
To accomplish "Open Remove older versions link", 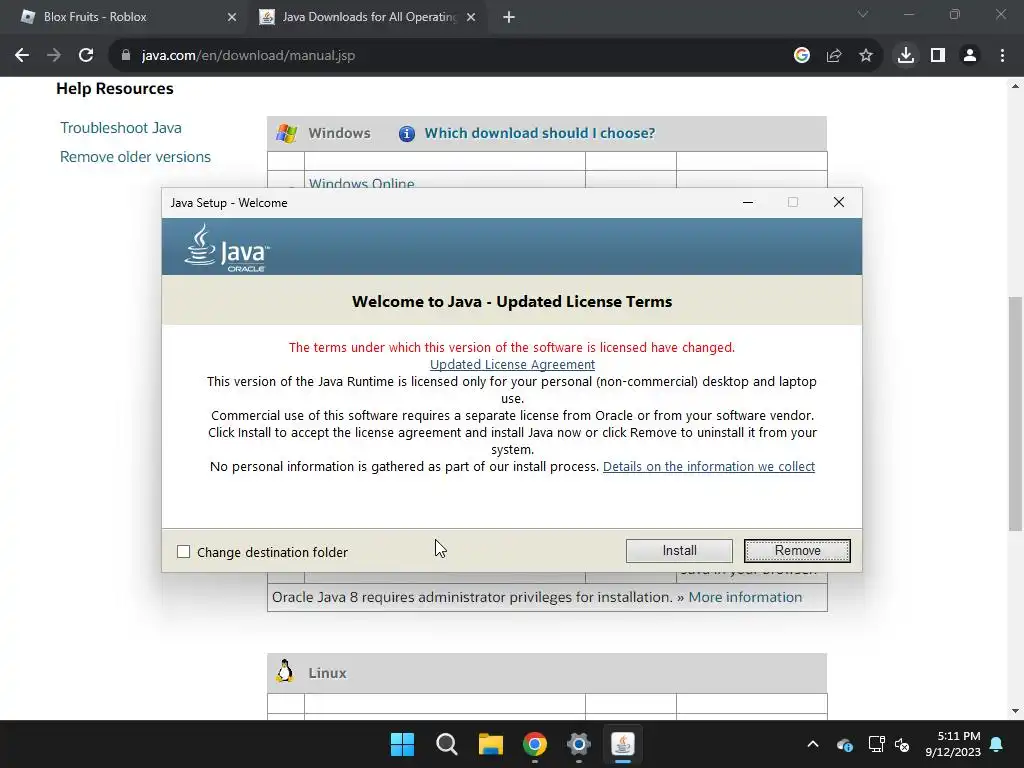I will pos(135,157).
